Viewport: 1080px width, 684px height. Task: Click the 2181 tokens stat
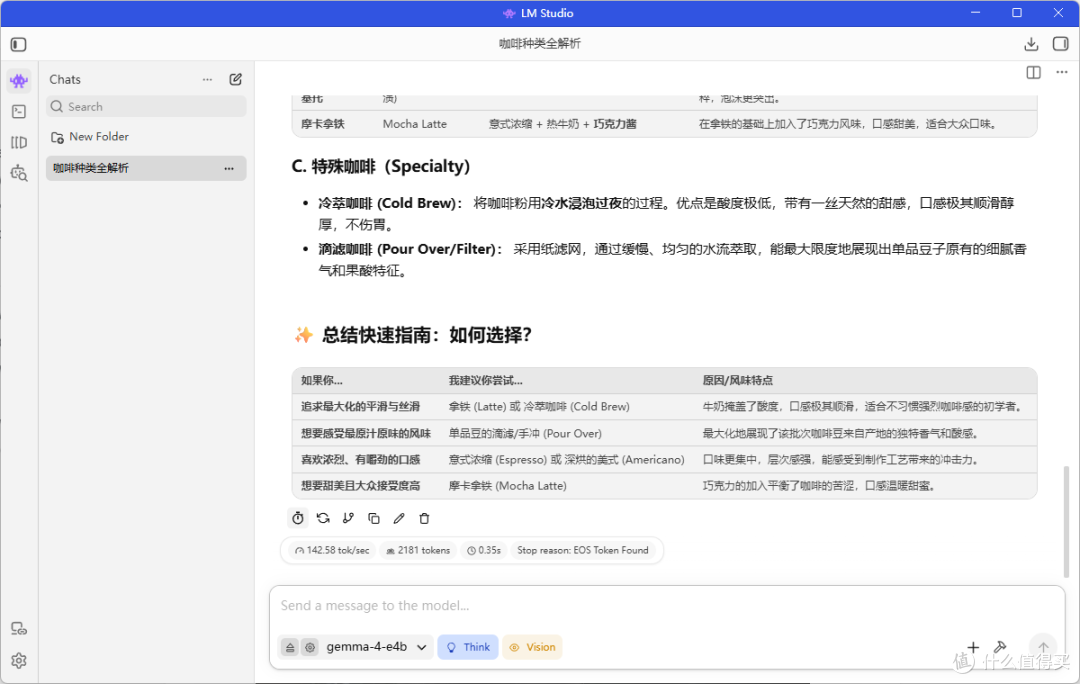pyautogui.click(x=418, y=550)
